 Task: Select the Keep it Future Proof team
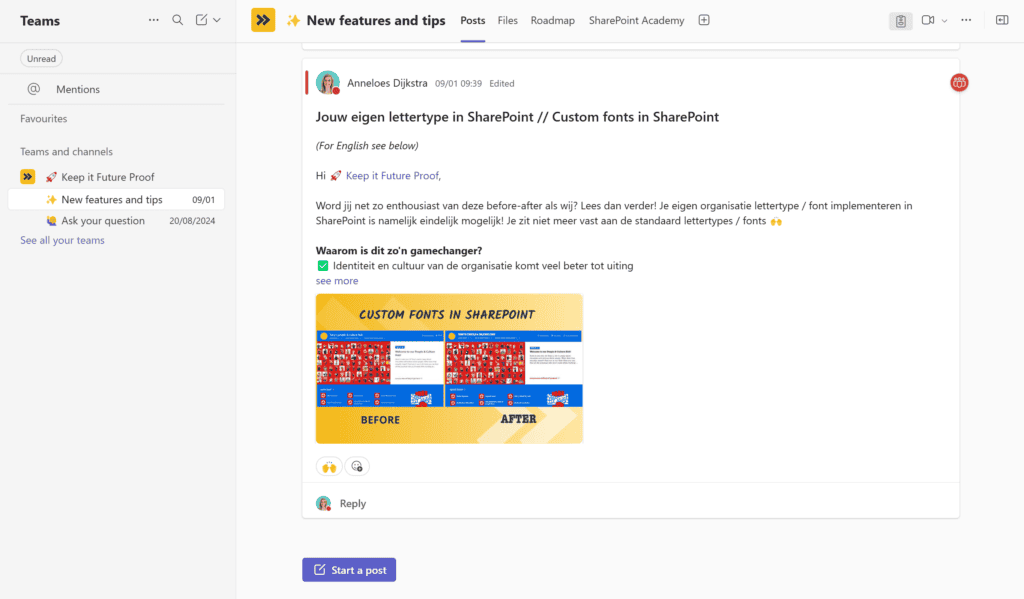(116, 177)
